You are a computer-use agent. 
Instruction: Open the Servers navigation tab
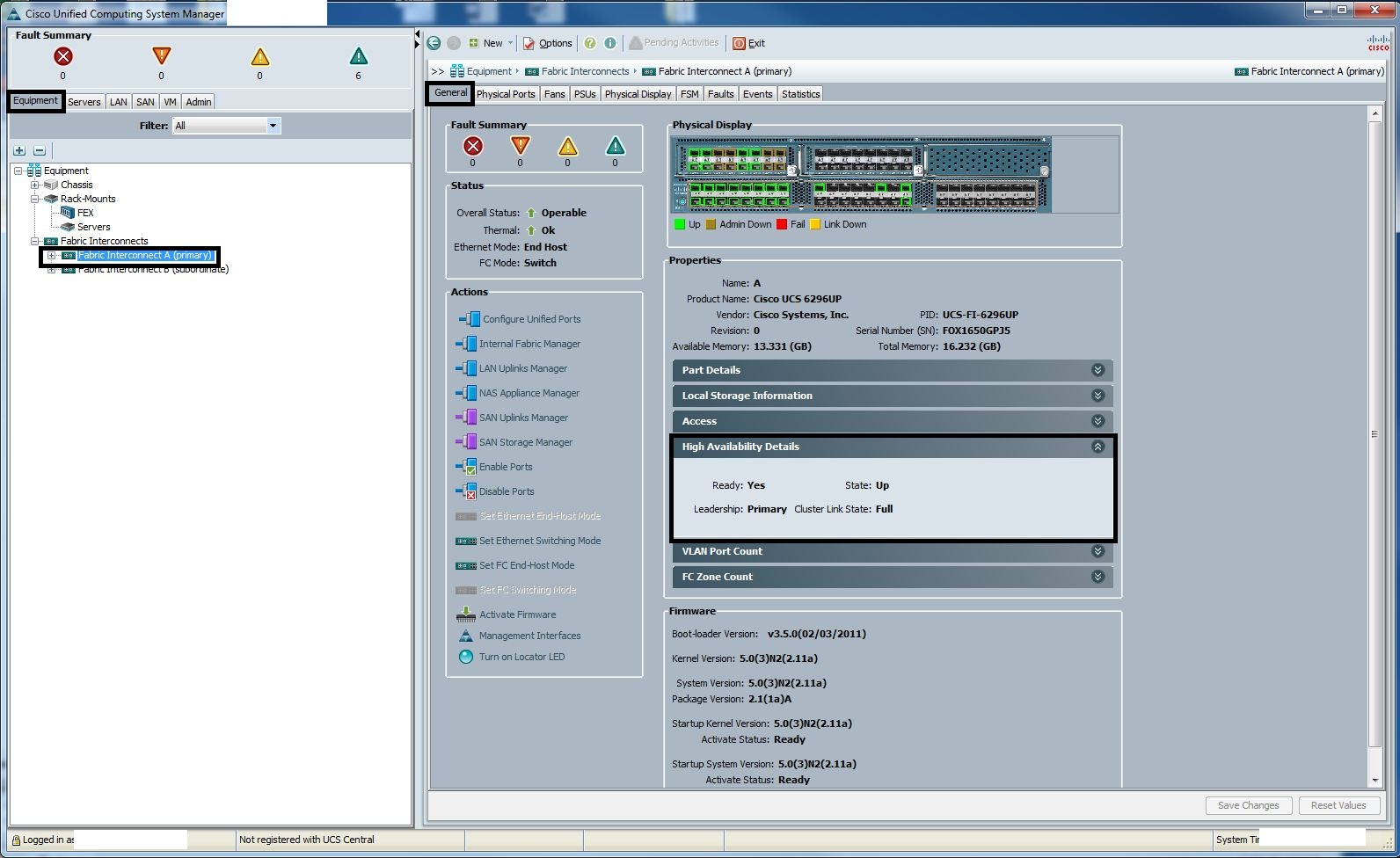[x=84, y=102]
